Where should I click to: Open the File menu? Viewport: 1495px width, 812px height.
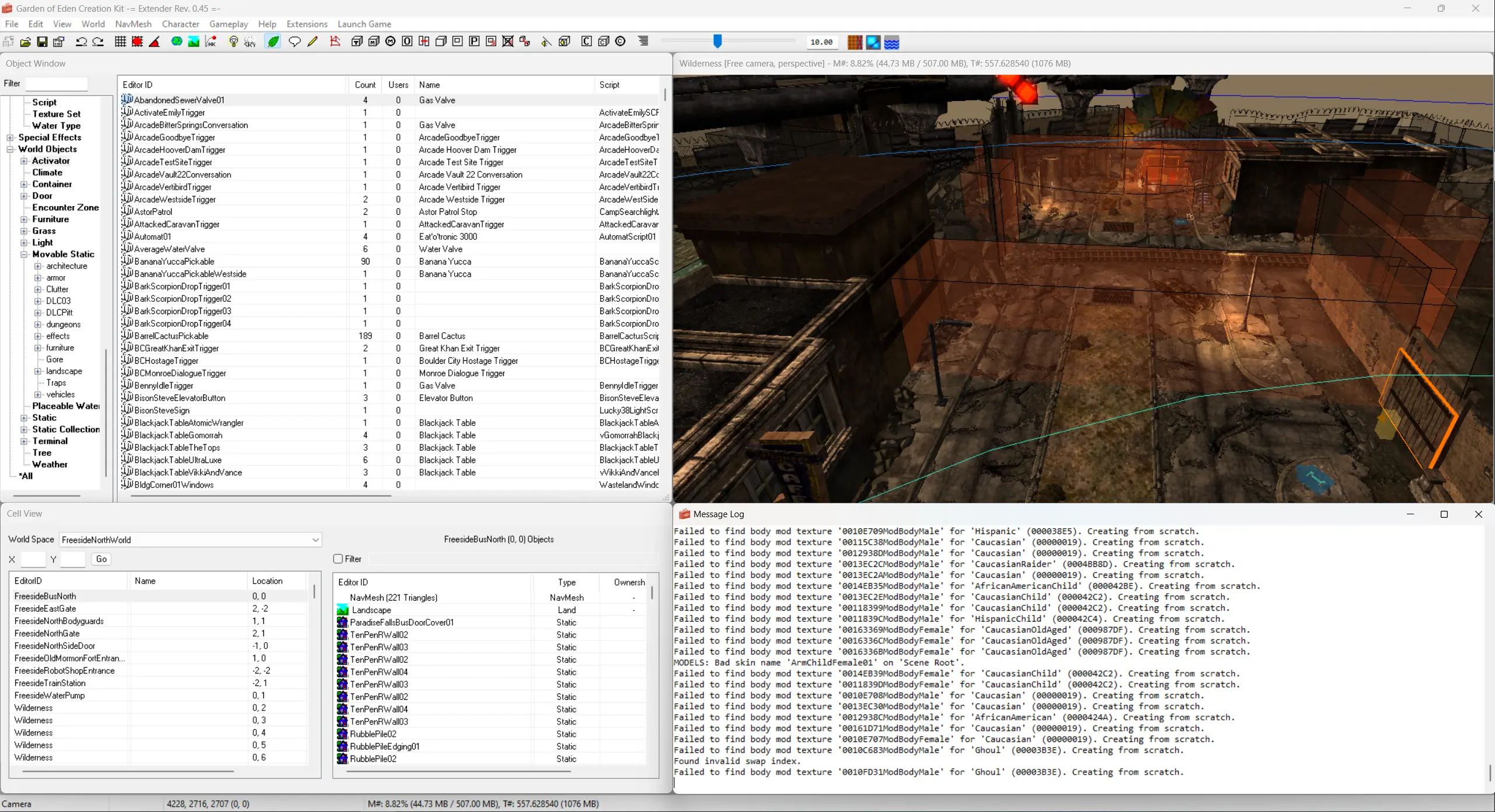point(12,24)
